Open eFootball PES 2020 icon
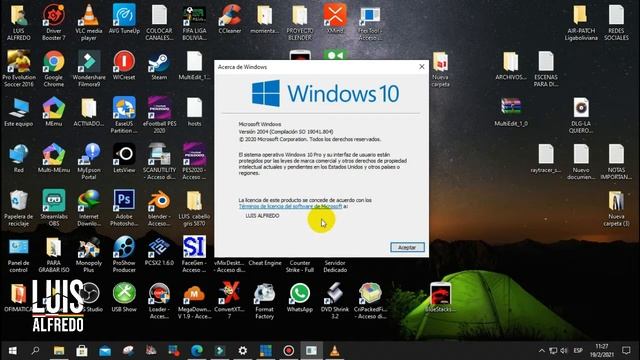Screen dimensions: 640x360 159,116
